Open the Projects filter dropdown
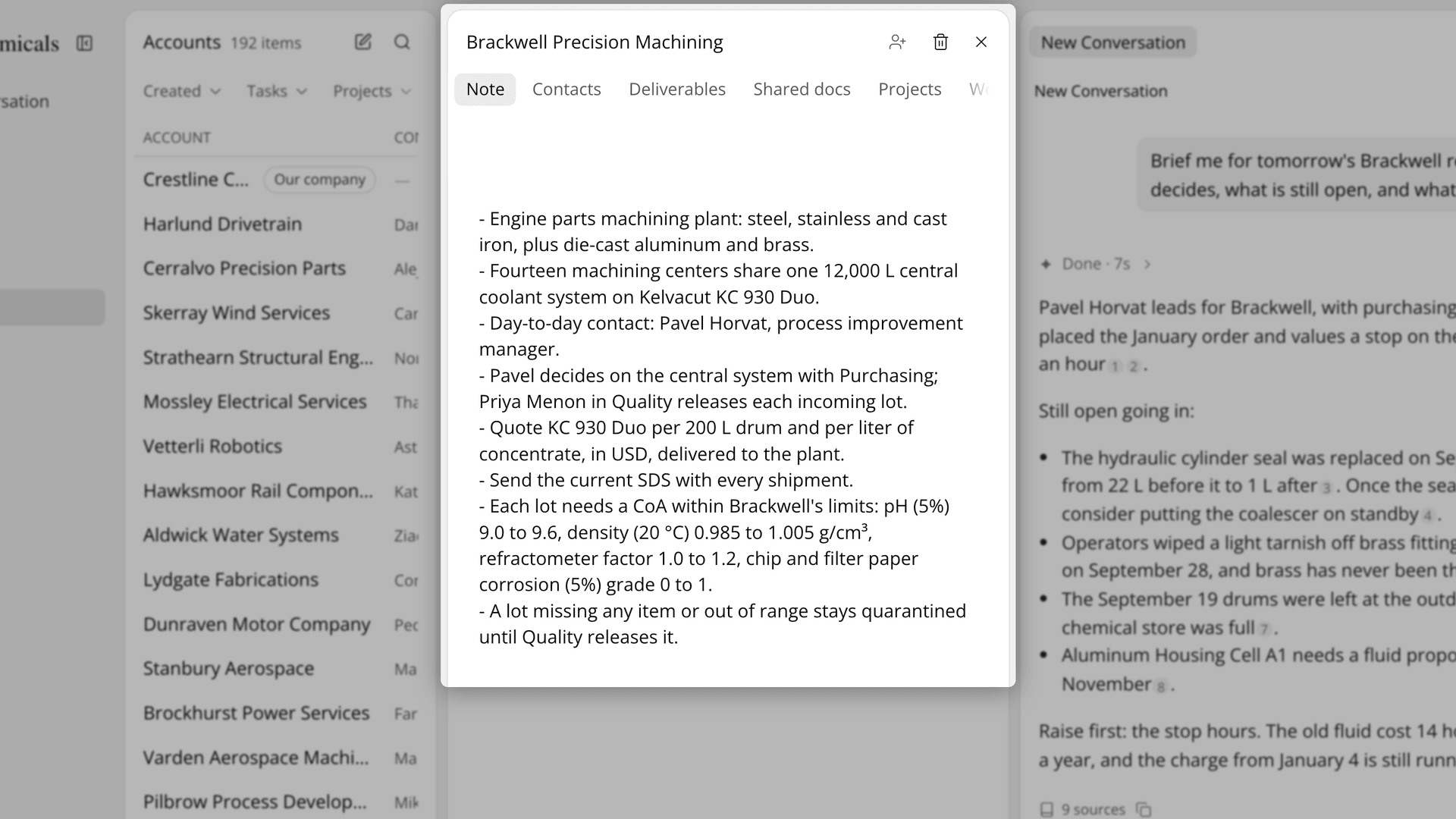This screenshot has height=819, width=1456. [372, 91]
